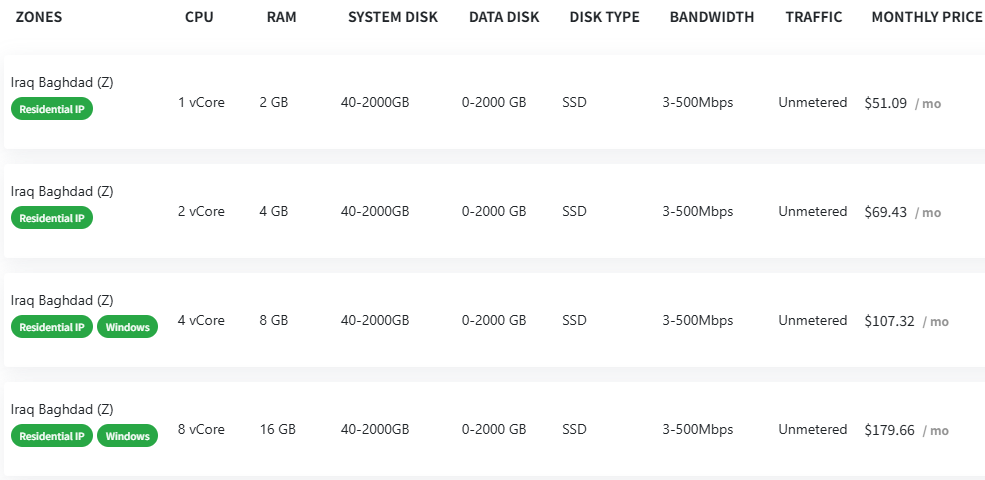Screen dimensions: 985x480
Task: Click the MONTHLY PRICE column header
Action: pyautogui.click(x=926, y=17)
